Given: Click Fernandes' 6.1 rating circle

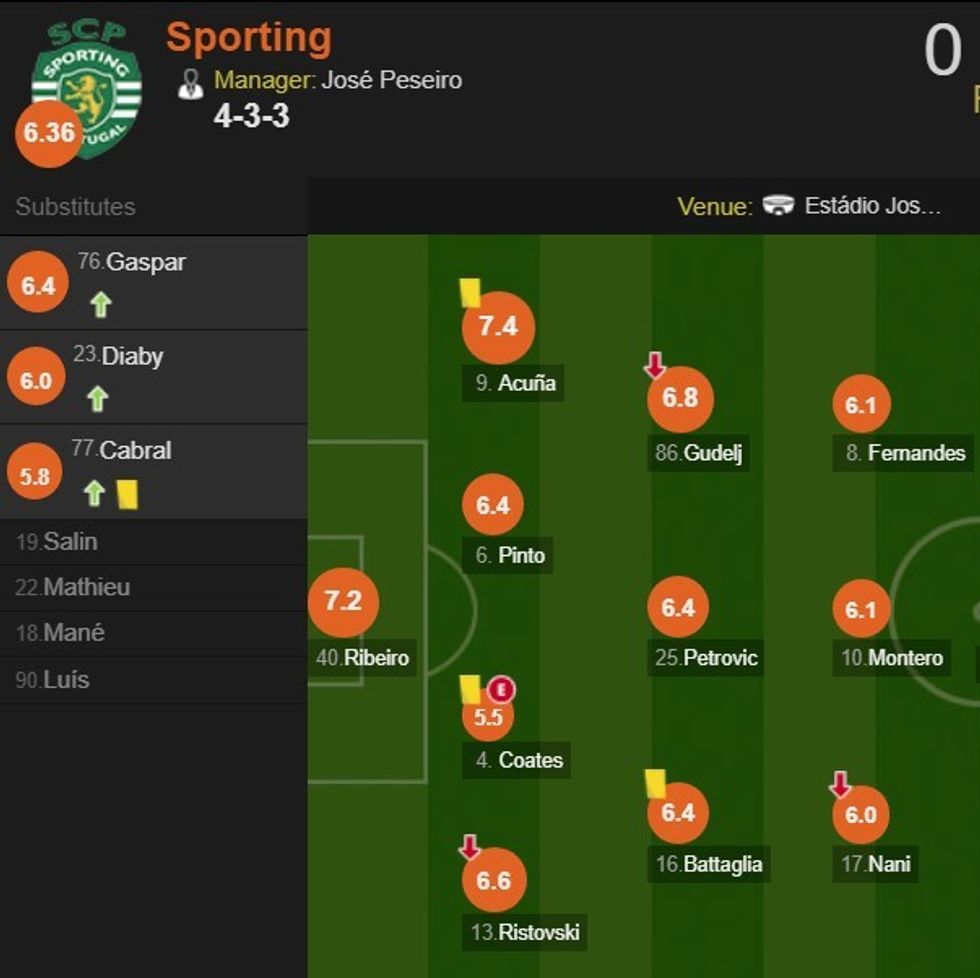Looking at the screenshot, I should pos(861,405).
